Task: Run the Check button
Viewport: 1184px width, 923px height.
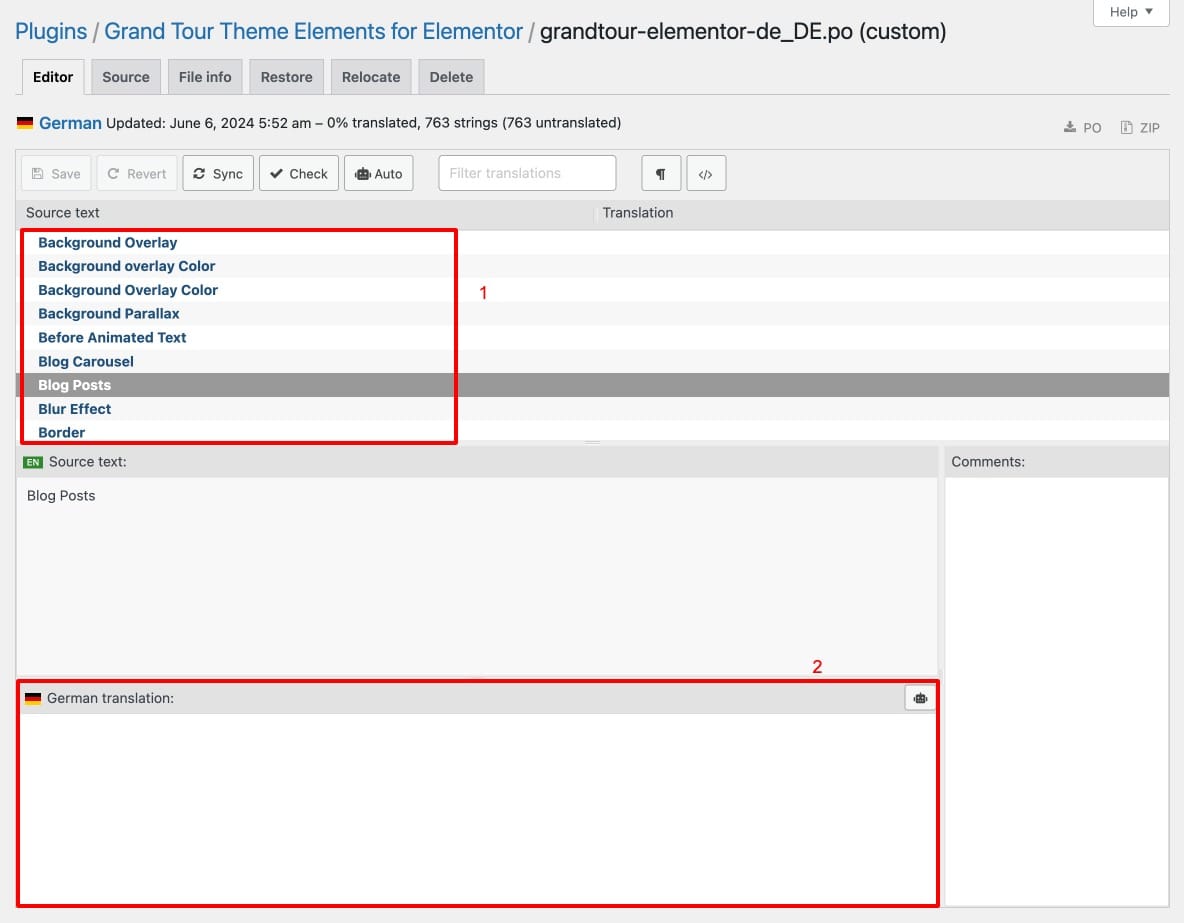Action: [299, 174]
